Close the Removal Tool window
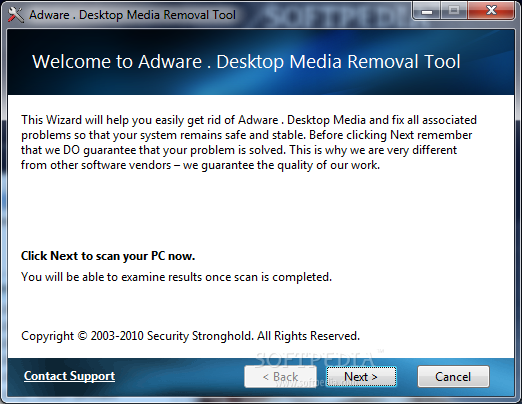The height and width of the screenshot is (404, 522). point(491,11)
